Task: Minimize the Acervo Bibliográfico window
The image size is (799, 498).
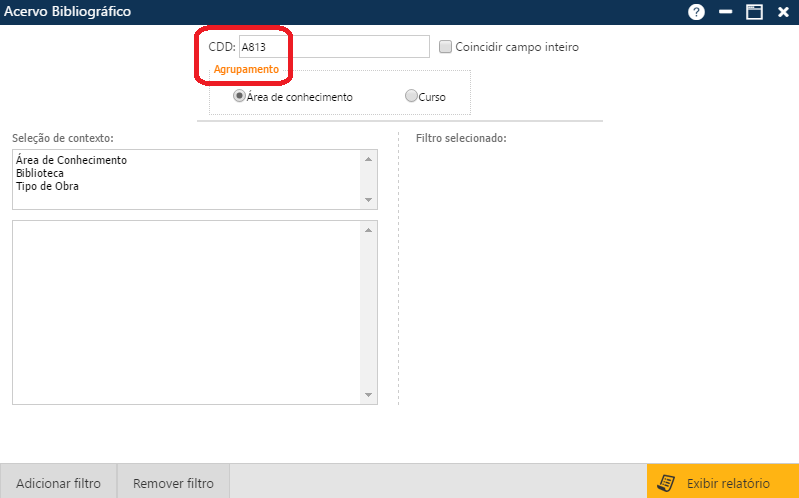Action: [x=726, y=12]
